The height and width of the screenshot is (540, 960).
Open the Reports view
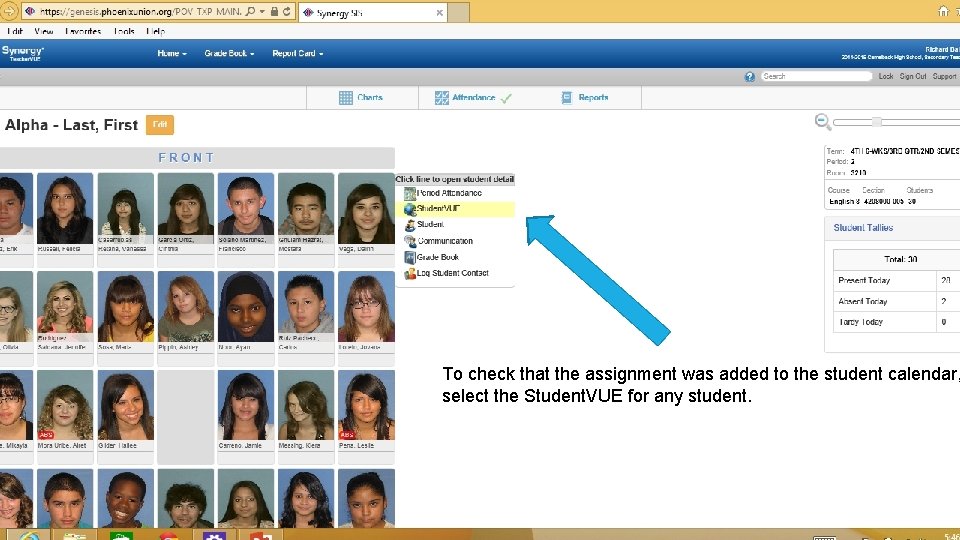[x=585, y=98]
